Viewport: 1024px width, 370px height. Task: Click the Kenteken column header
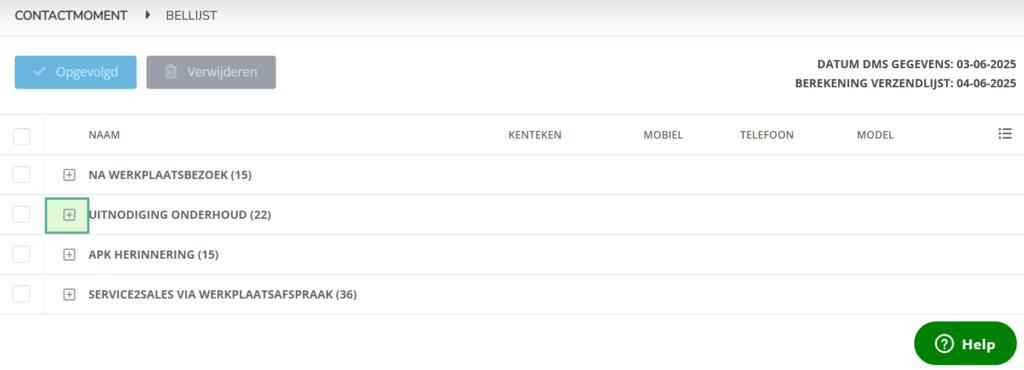pos(535,135)
